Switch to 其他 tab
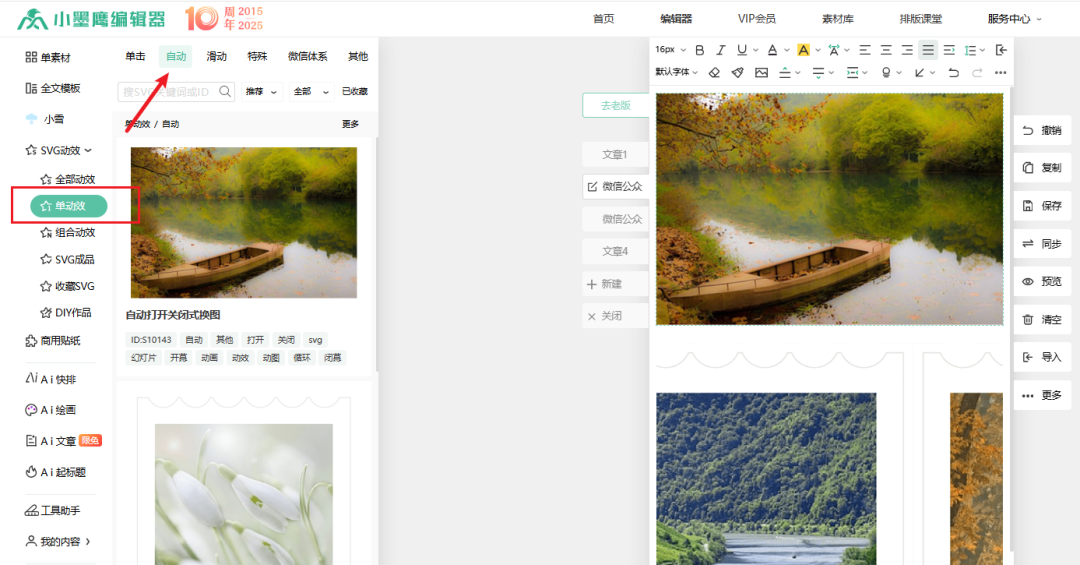Screen dimensions: 1080x565 358,56
